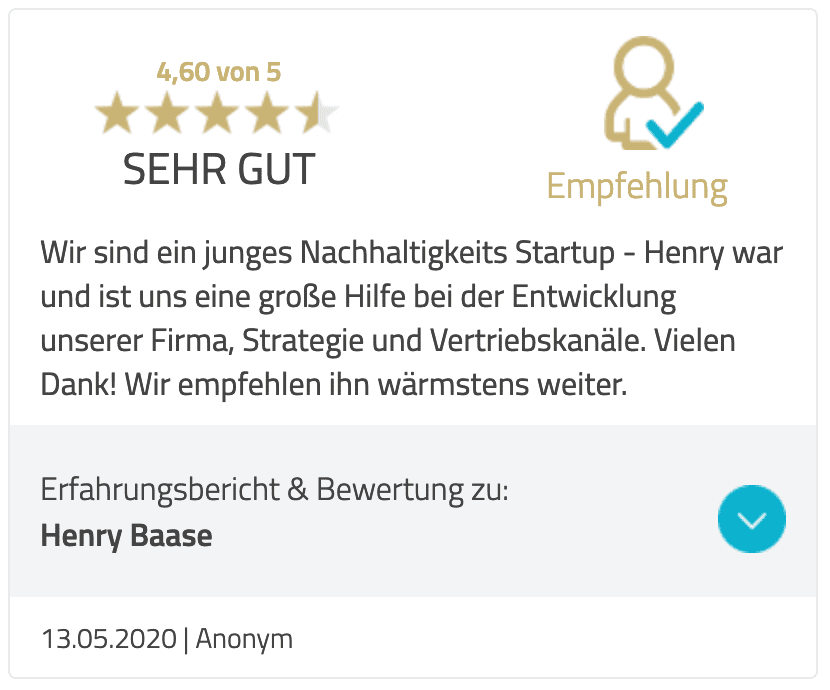Click the first gold rating star
This screenshot has width=830, height=690.
point(117,112)
